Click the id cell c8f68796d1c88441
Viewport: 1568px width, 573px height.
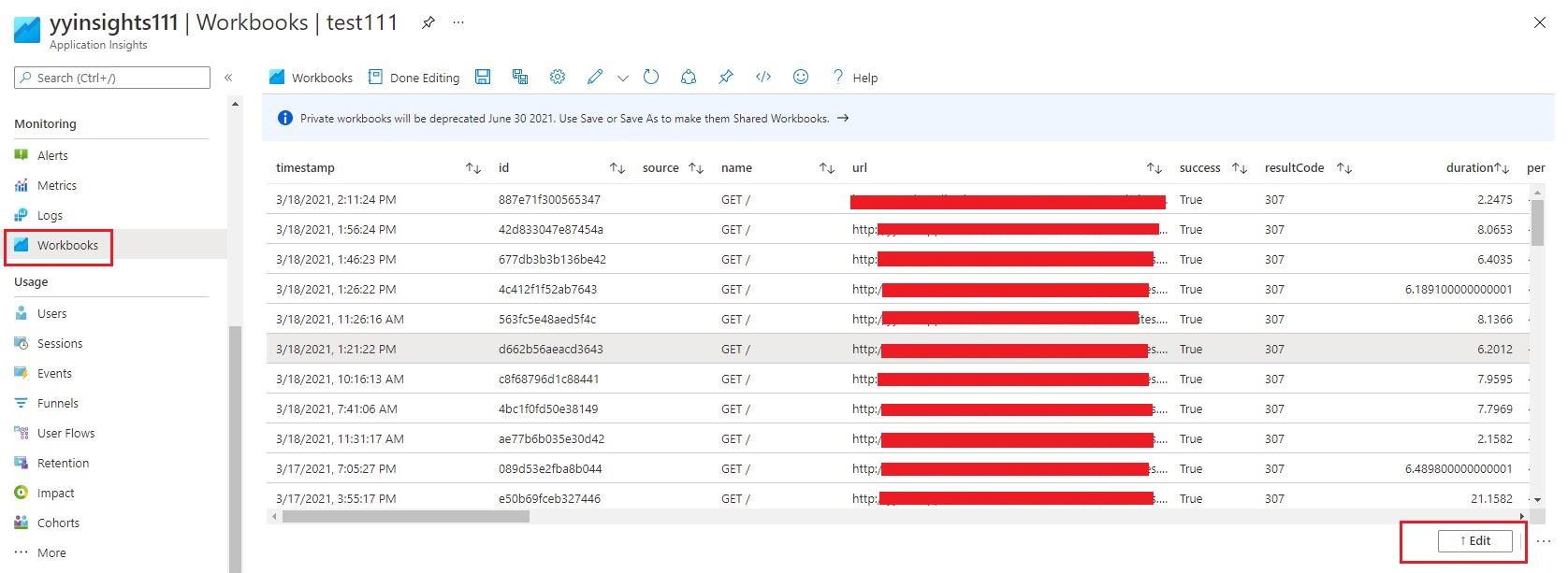click(x=548, y=379)
